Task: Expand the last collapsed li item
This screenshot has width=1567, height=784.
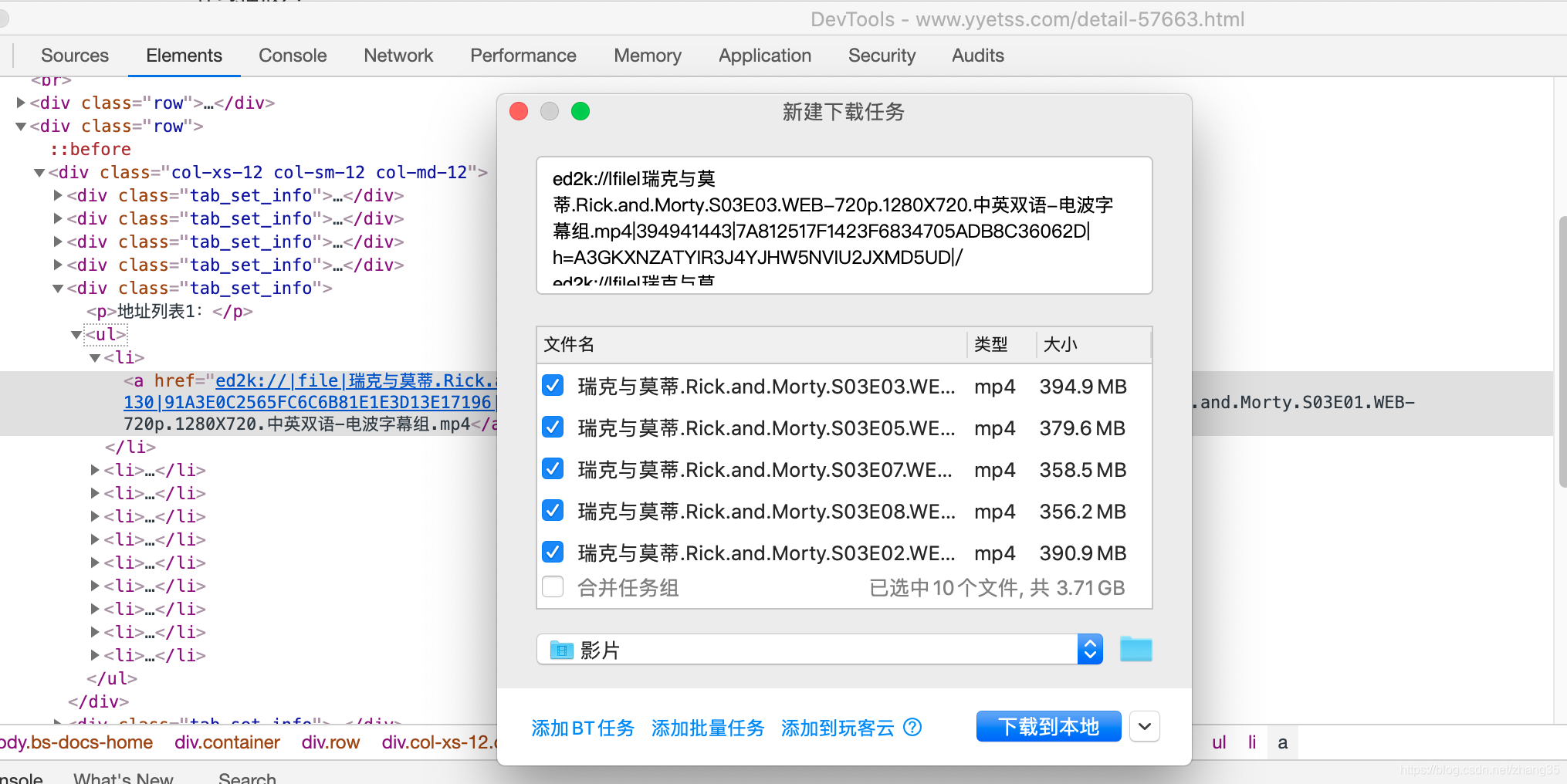Action: 95,655
